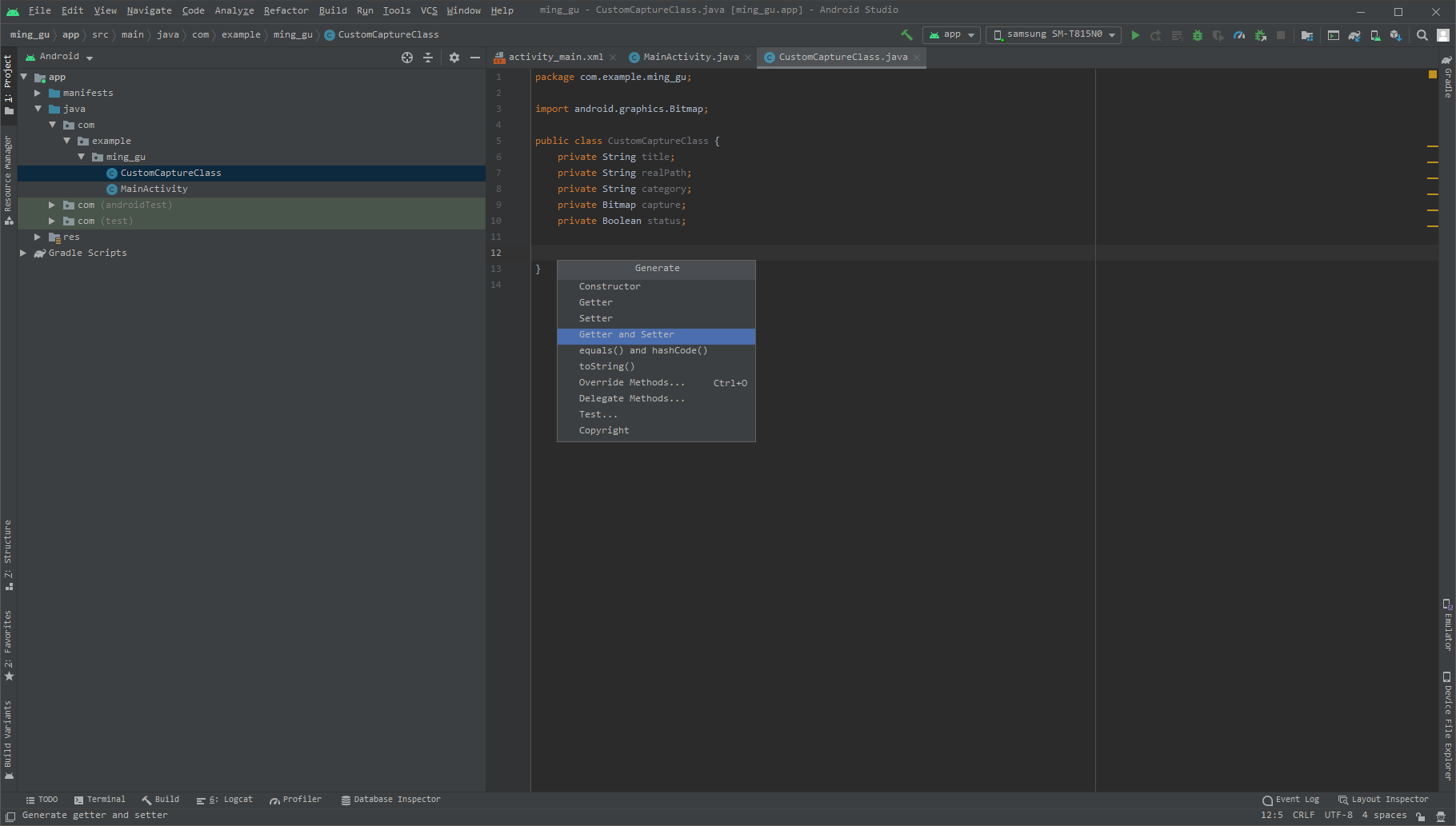1456x826 pixels.
Task: Open the Event Log
Action: tap(1291, 800)
